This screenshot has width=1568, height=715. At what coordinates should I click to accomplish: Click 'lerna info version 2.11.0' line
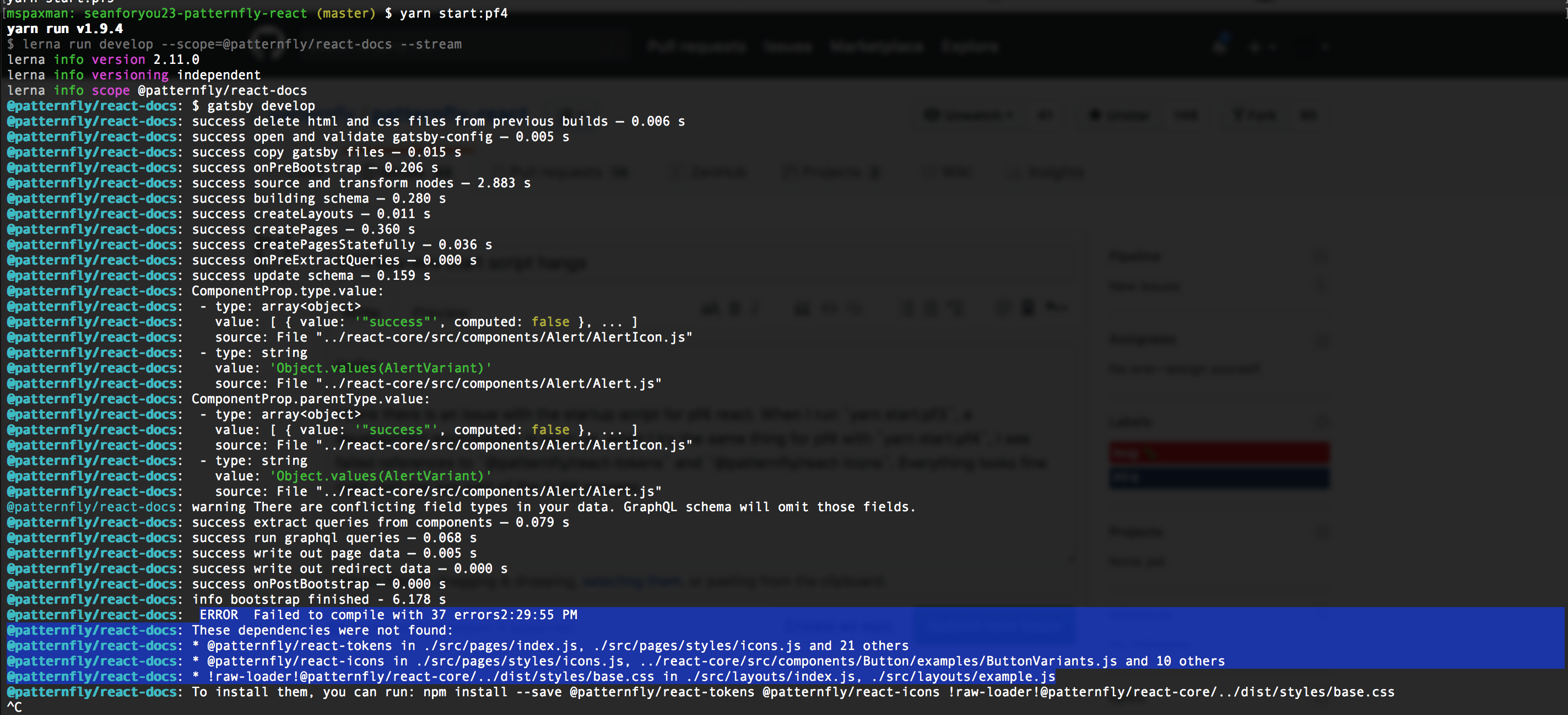point(104,59)
